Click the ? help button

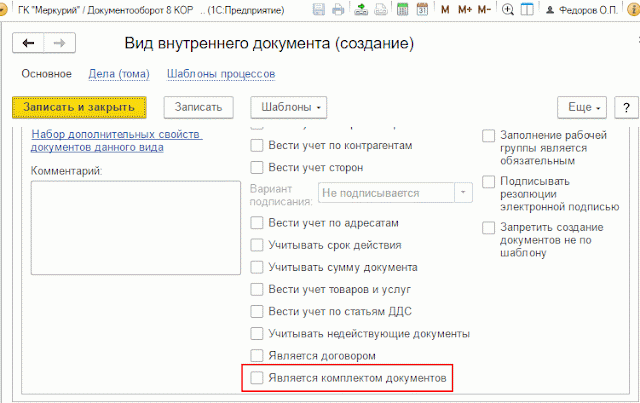[626, 107]
